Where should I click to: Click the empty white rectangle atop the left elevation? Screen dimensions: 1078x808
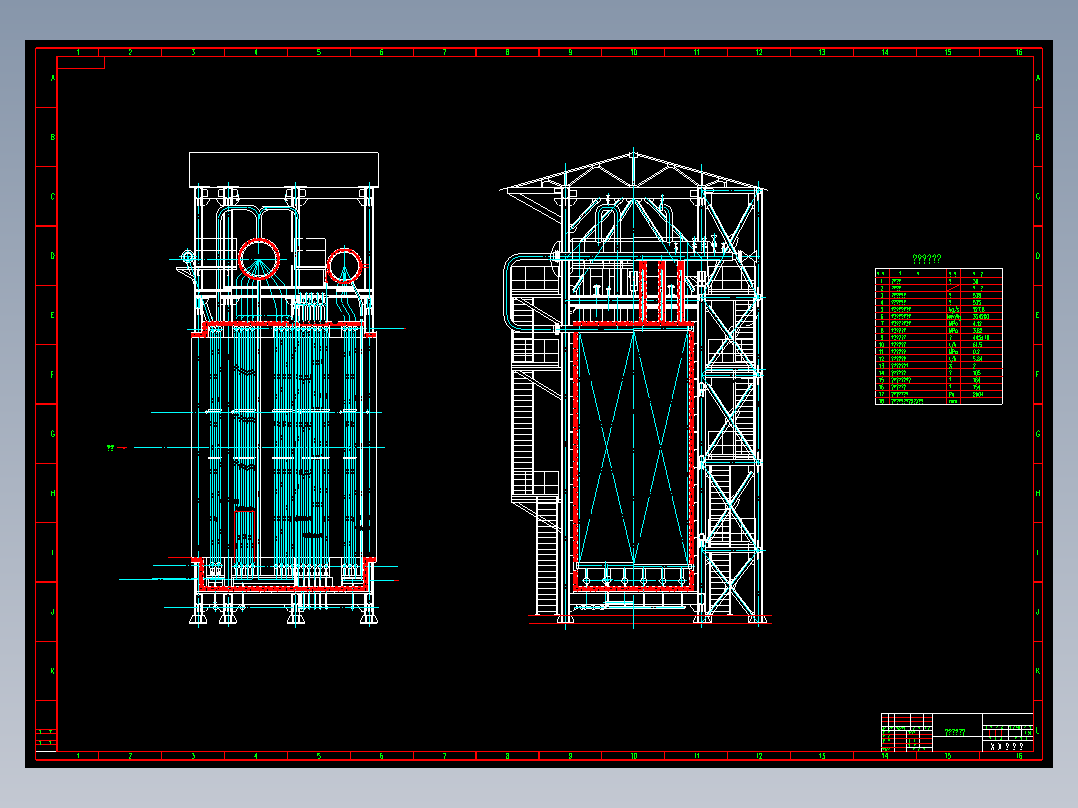coord(284,169)
